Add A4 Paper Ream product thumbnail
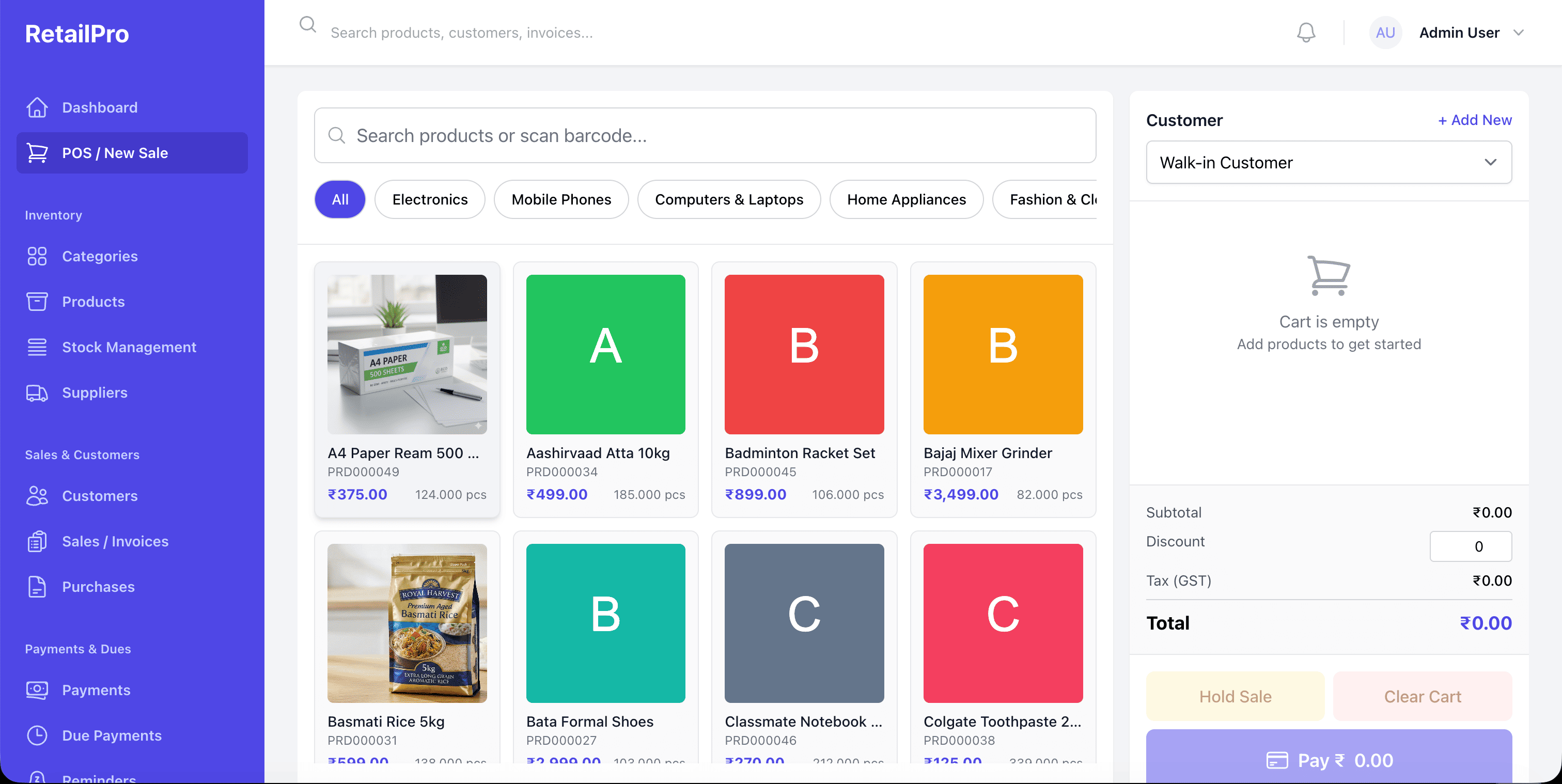This screenshot has height=784, width=1562. [x=407, y=354]
